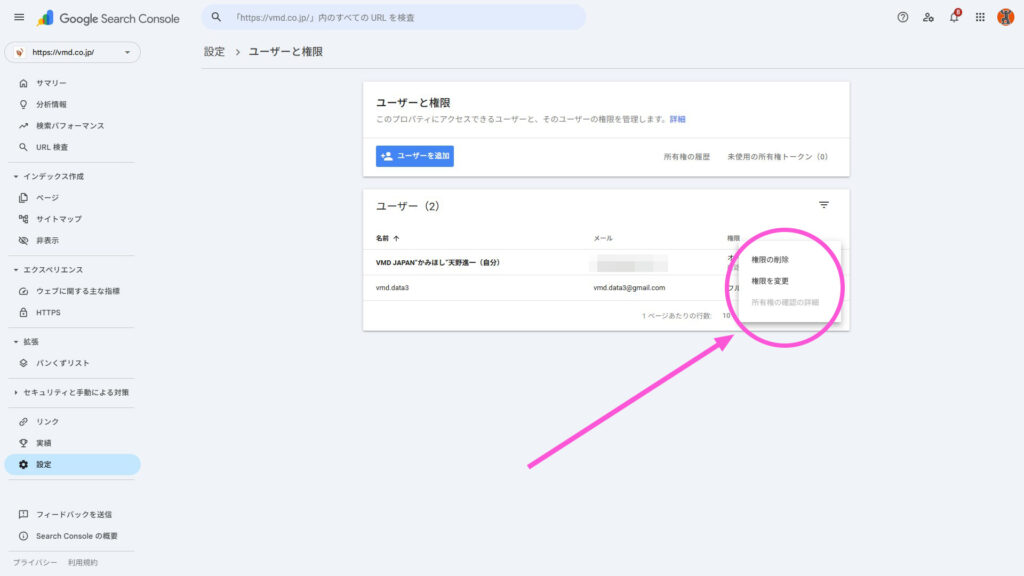Click the Google account profile avatar
The width and height of the screenshot is (1024, 576).
coord(1007,16)
